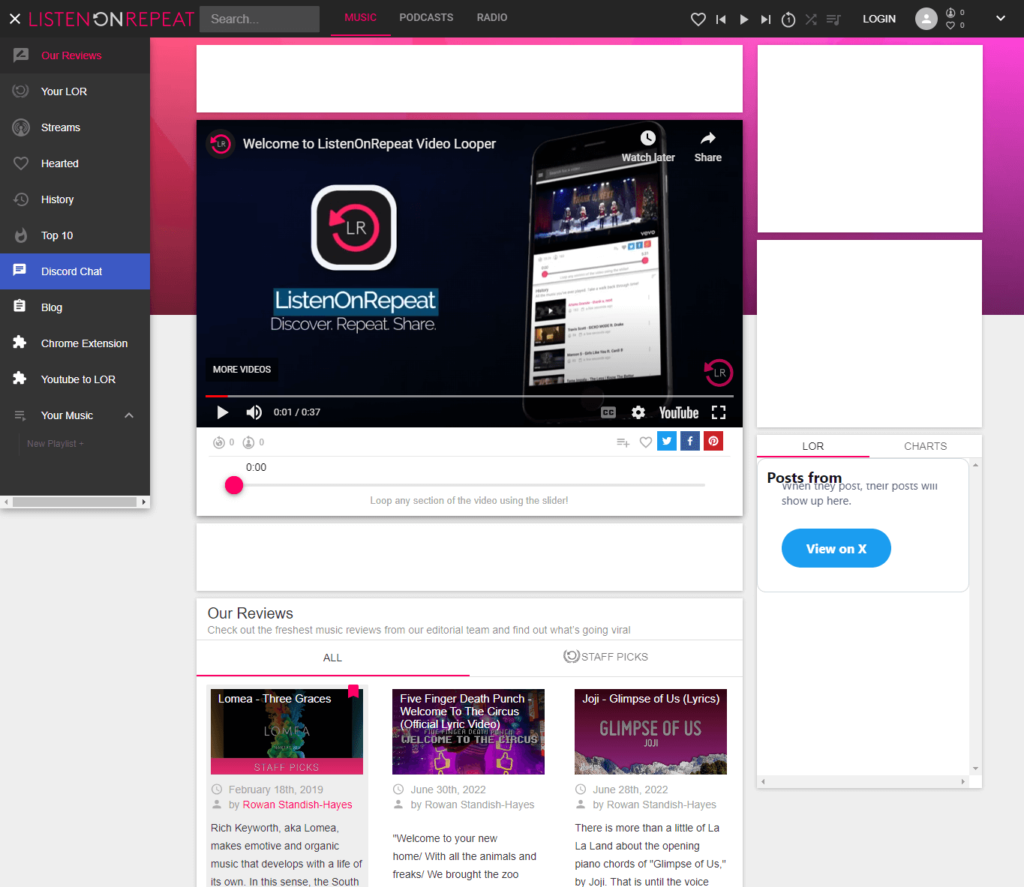
Task: Open the user avatar profile
Action: pyautogui.click(x=926, y=19)
